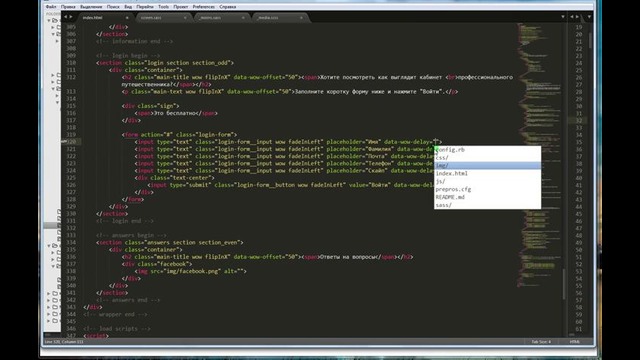Choose sass/ from the autocomplete list
The height and width of the screenshot is (360, 640).
pos(487,205)
